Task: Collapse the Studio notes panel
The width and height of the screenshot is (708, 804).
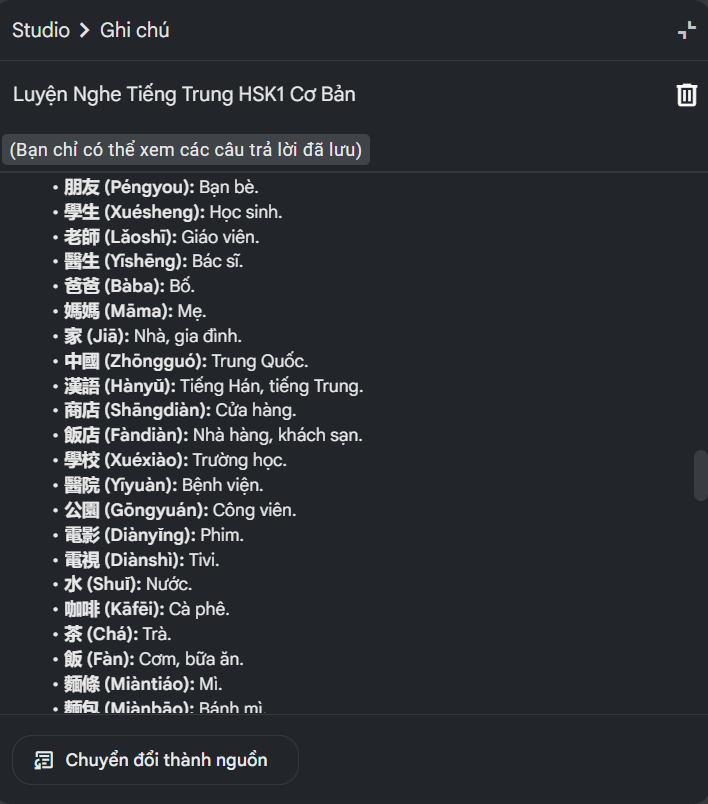Action: (687, 30)
